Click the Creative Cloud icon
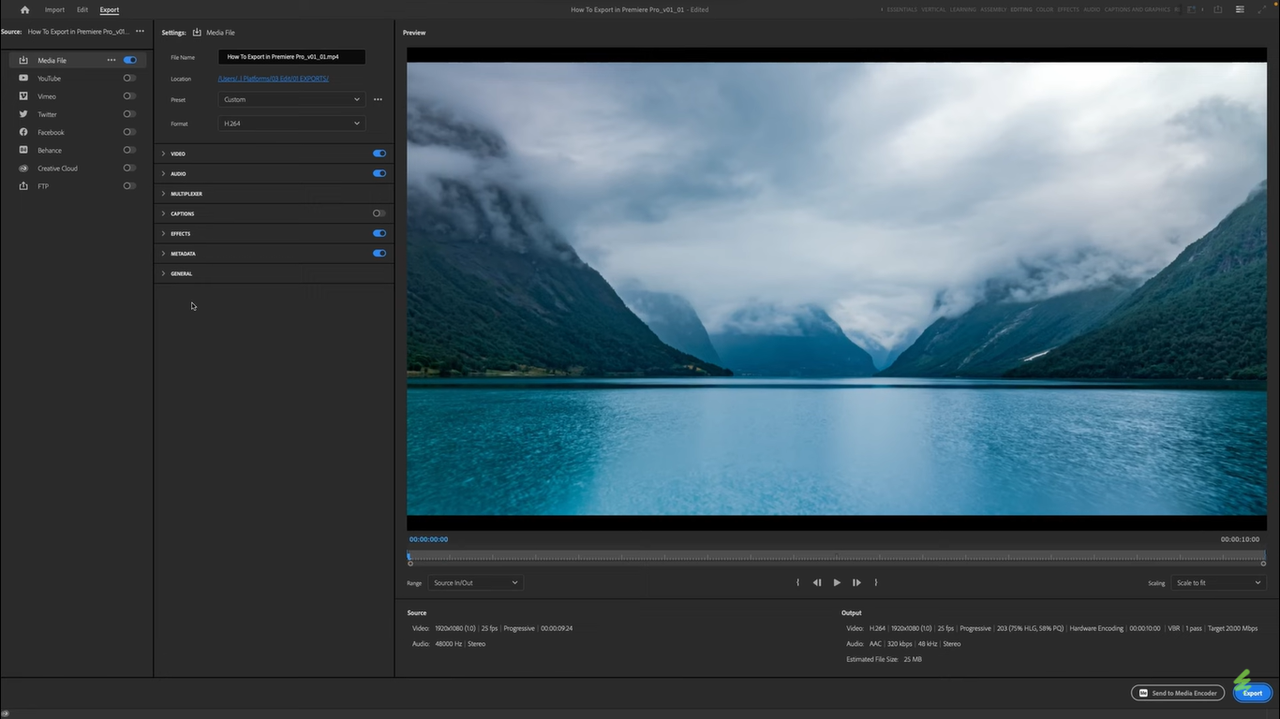 (x=24, y=168)
